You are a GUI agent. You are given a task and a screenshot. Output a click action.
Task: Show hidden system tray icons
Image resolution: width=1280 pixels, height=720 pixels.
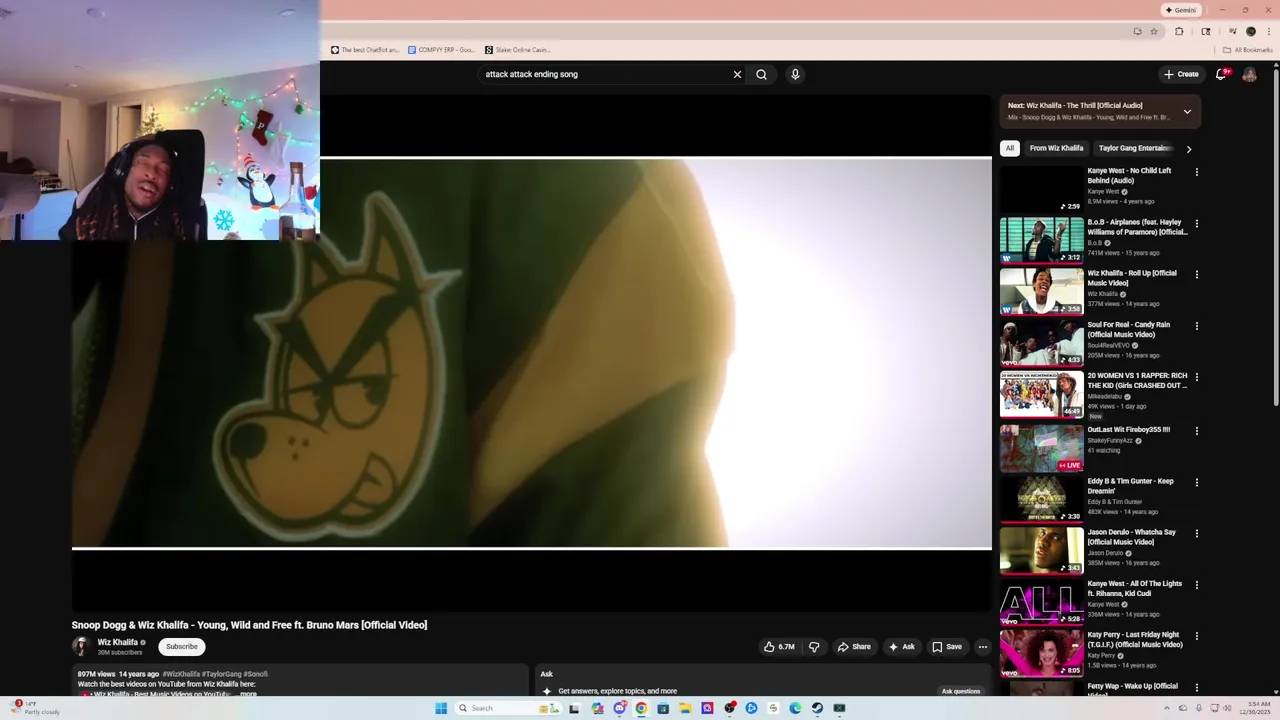[1167, 708]
